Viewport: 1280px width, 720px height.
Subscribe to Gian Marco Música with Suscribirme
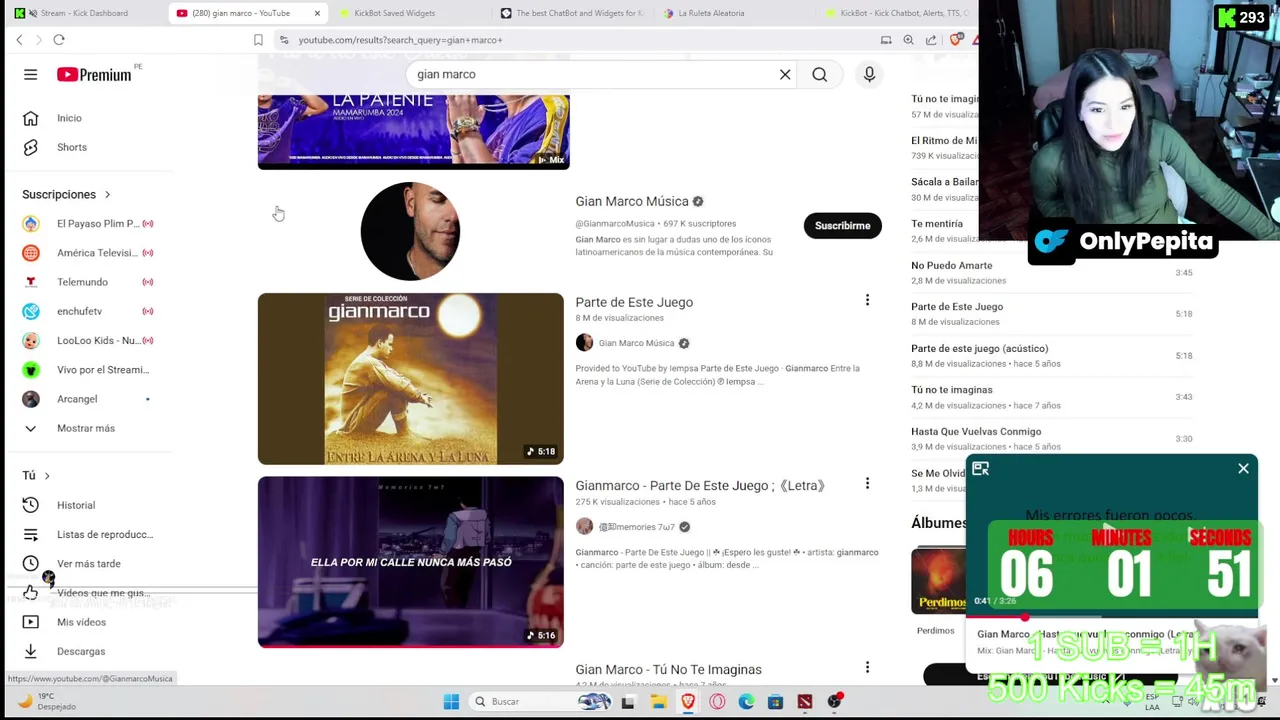[x=842, y=225]
